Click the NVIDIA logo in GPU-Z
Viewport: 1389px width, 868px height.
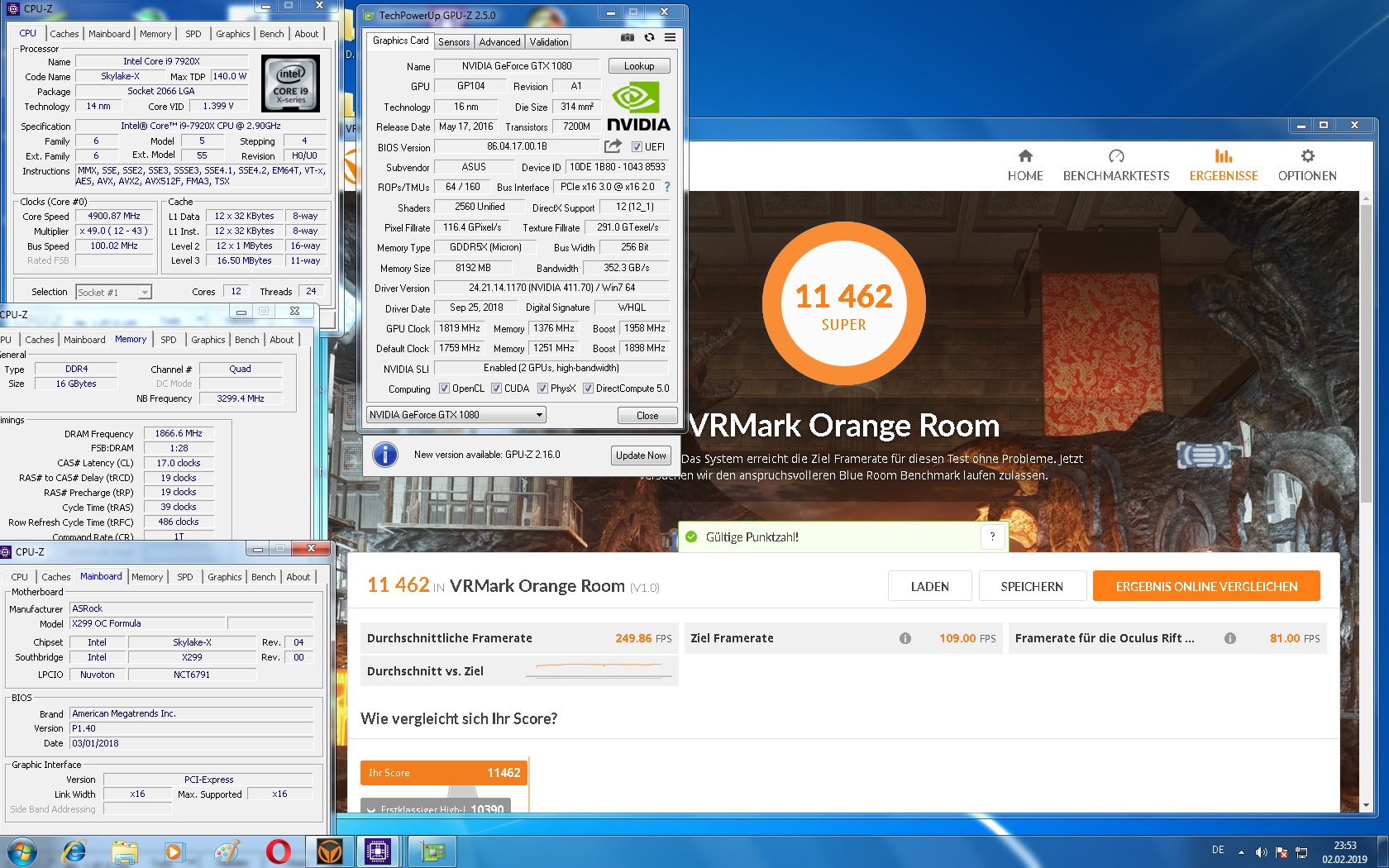coord(638,107)
